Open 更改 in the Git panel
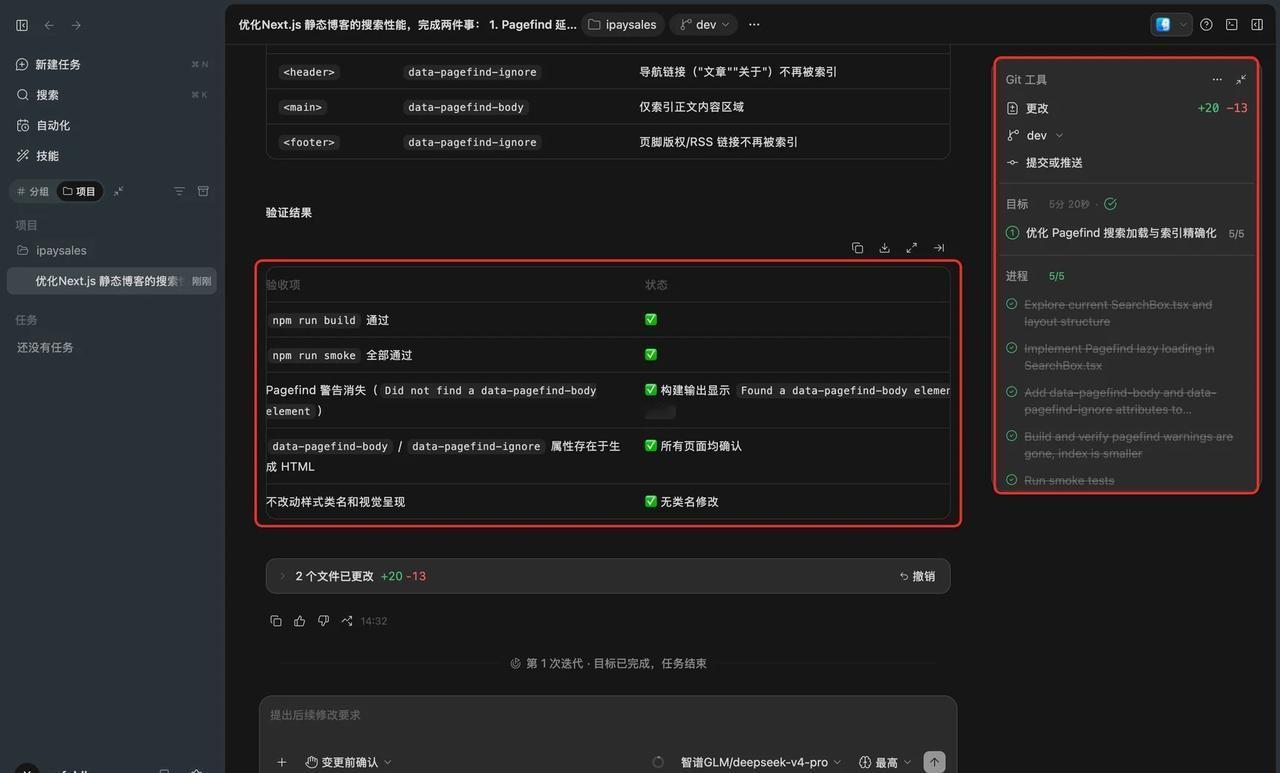 [x=1127, y=108]
